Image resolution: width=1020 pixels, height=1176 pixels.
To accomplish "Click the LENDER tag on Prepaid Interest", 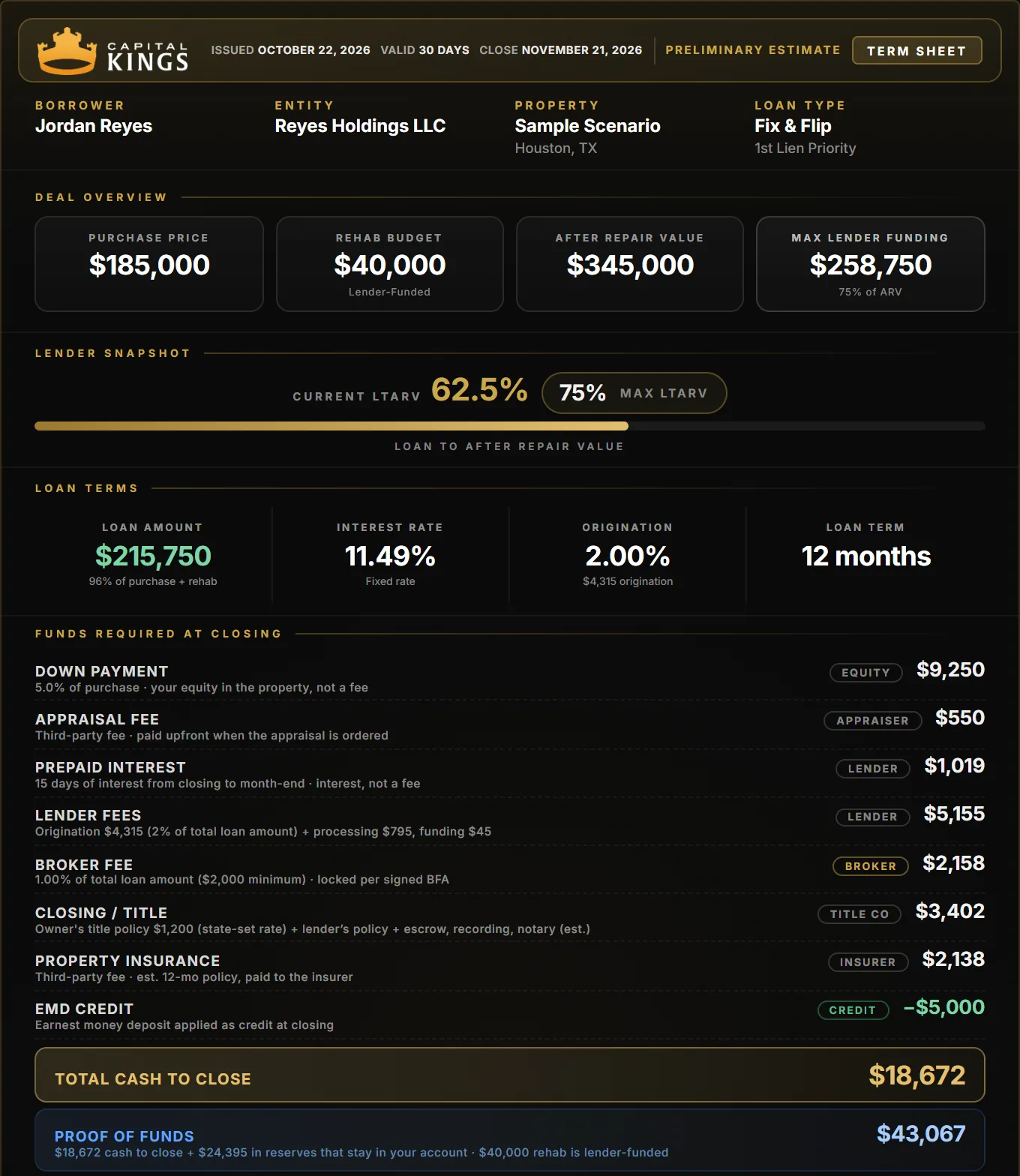I will click(x=872, y=769).
